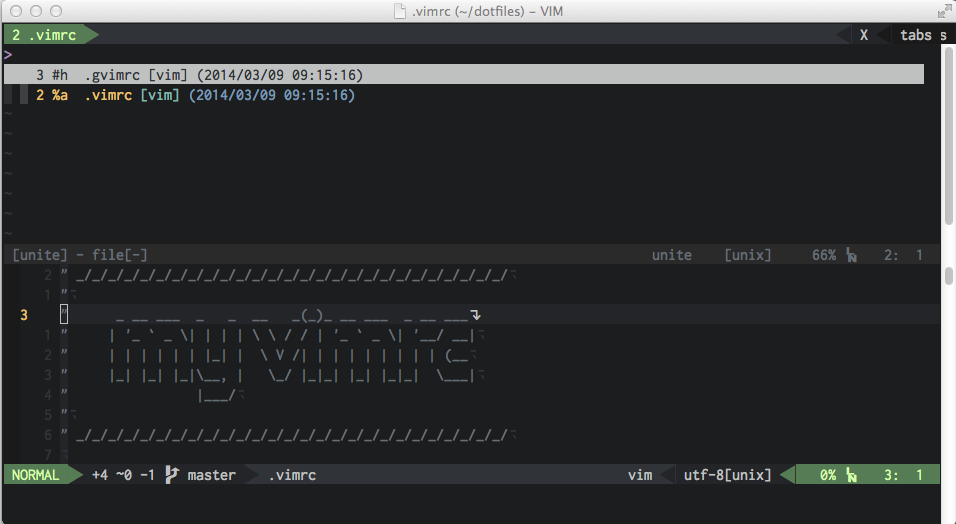Click the '3: 1' cursor position in bottom statusline
Image resolution: width=956 pixels, height=524 pixels.
(903, 475)
